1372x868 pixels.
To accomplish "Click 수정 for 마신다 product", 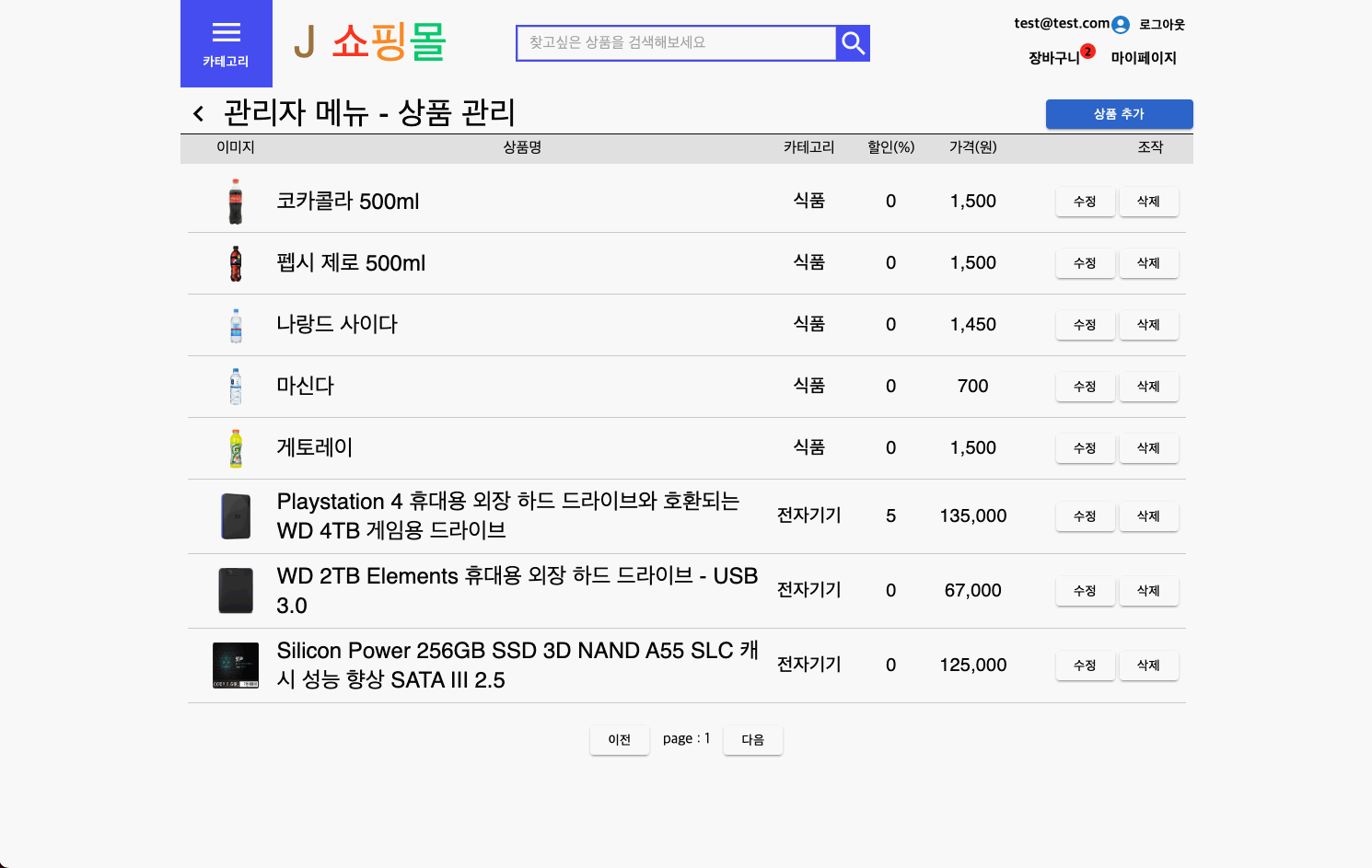I will click(1085, 387).
